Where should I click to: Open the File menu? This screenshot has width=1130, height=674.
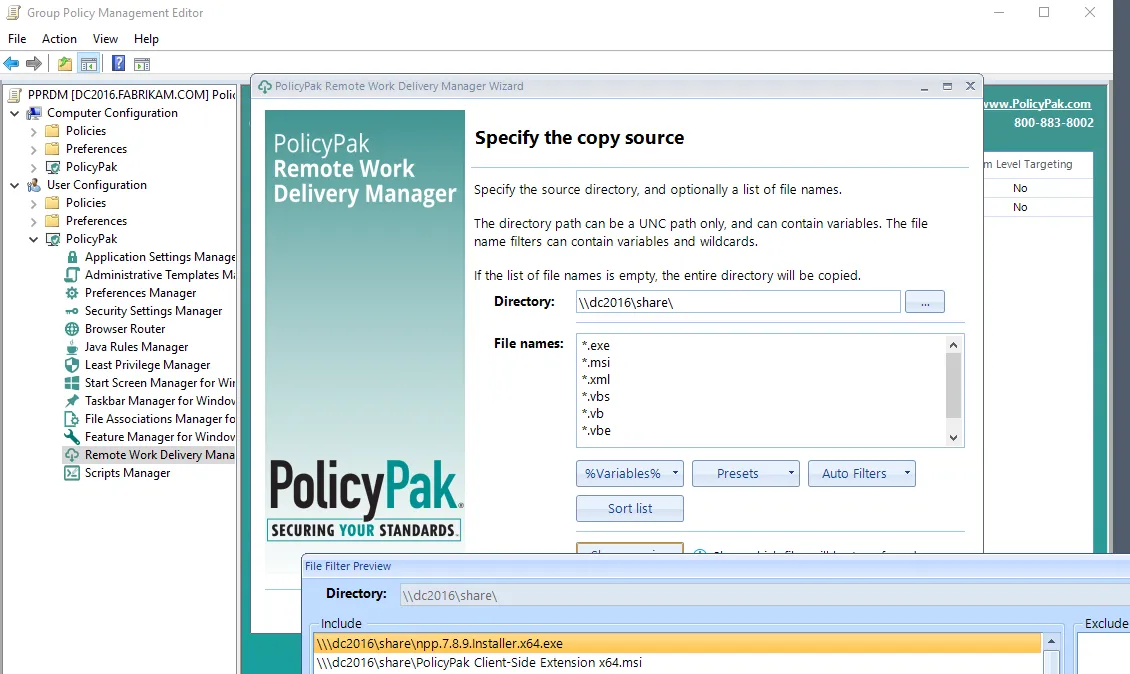pos(17,39)
